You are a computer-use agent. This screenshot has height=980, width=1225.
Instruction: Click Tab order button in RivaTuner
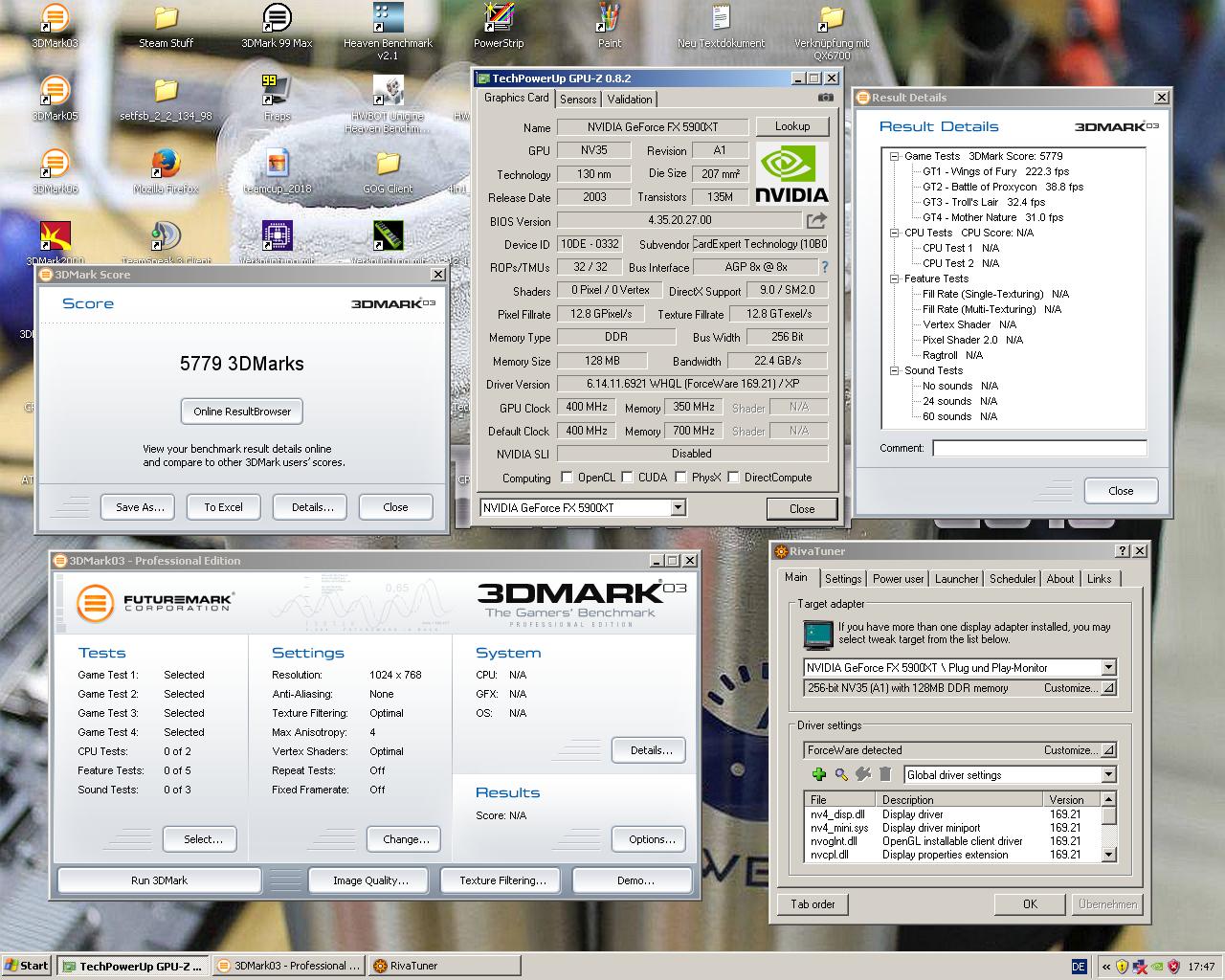813,903
